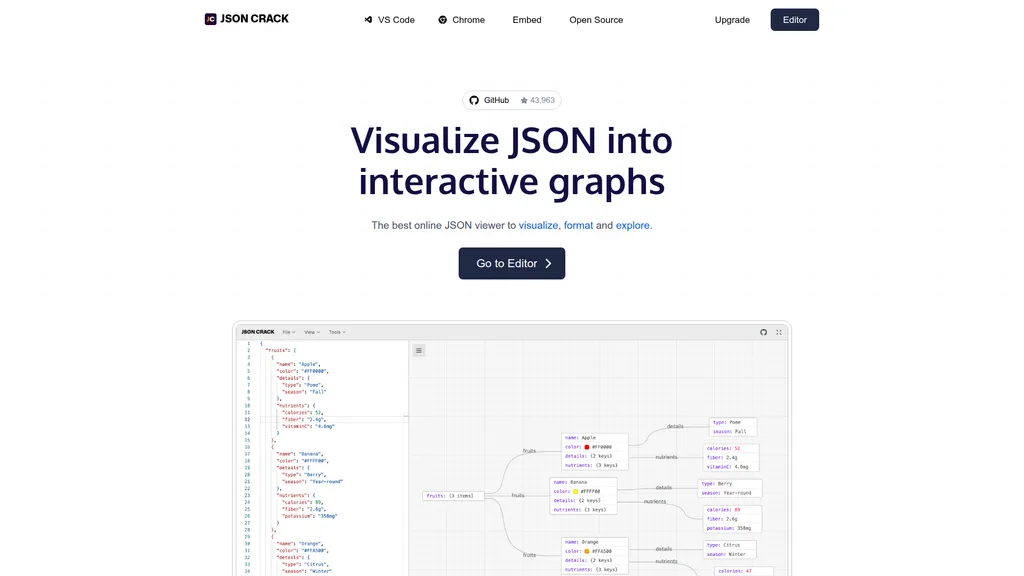The height and width of the screenshot is (576, 1024).
Task: Click the orange #FFA500 color swatch in the Orange node
Action: [x=586, y=551]
